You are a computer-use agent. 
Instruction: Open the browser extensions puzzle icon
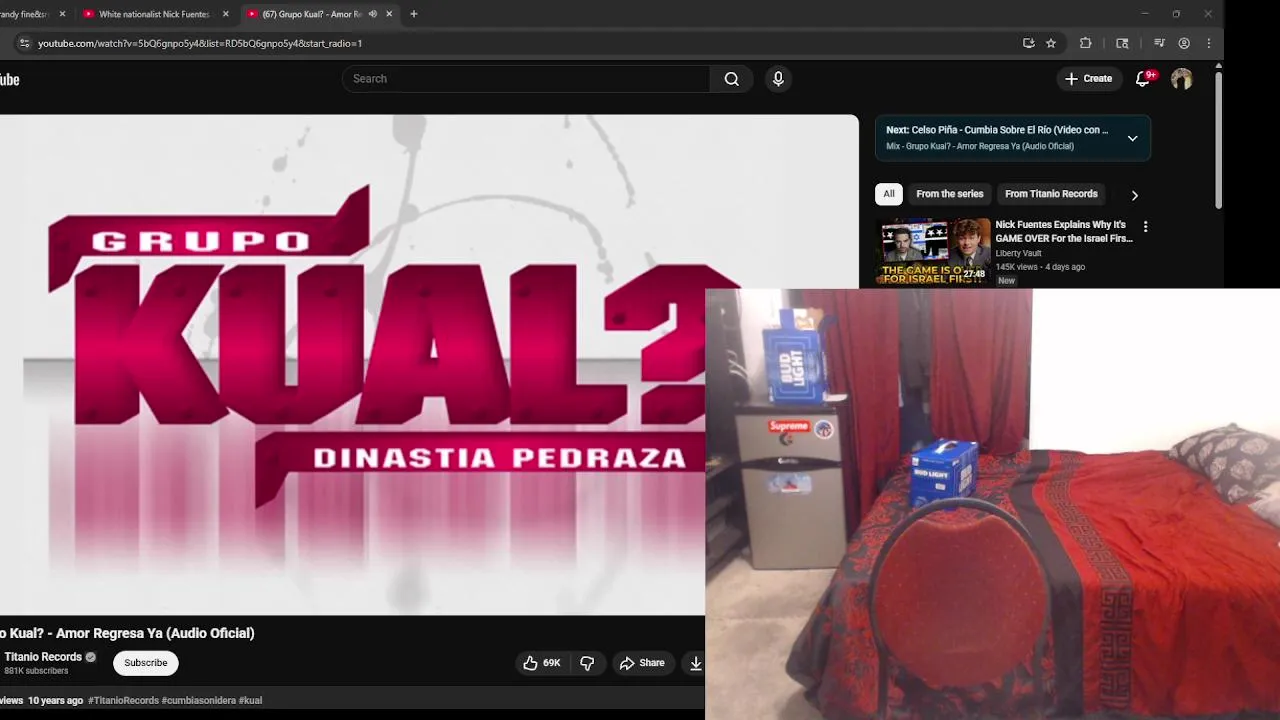pyautogui.click(x=1085, y=43)
